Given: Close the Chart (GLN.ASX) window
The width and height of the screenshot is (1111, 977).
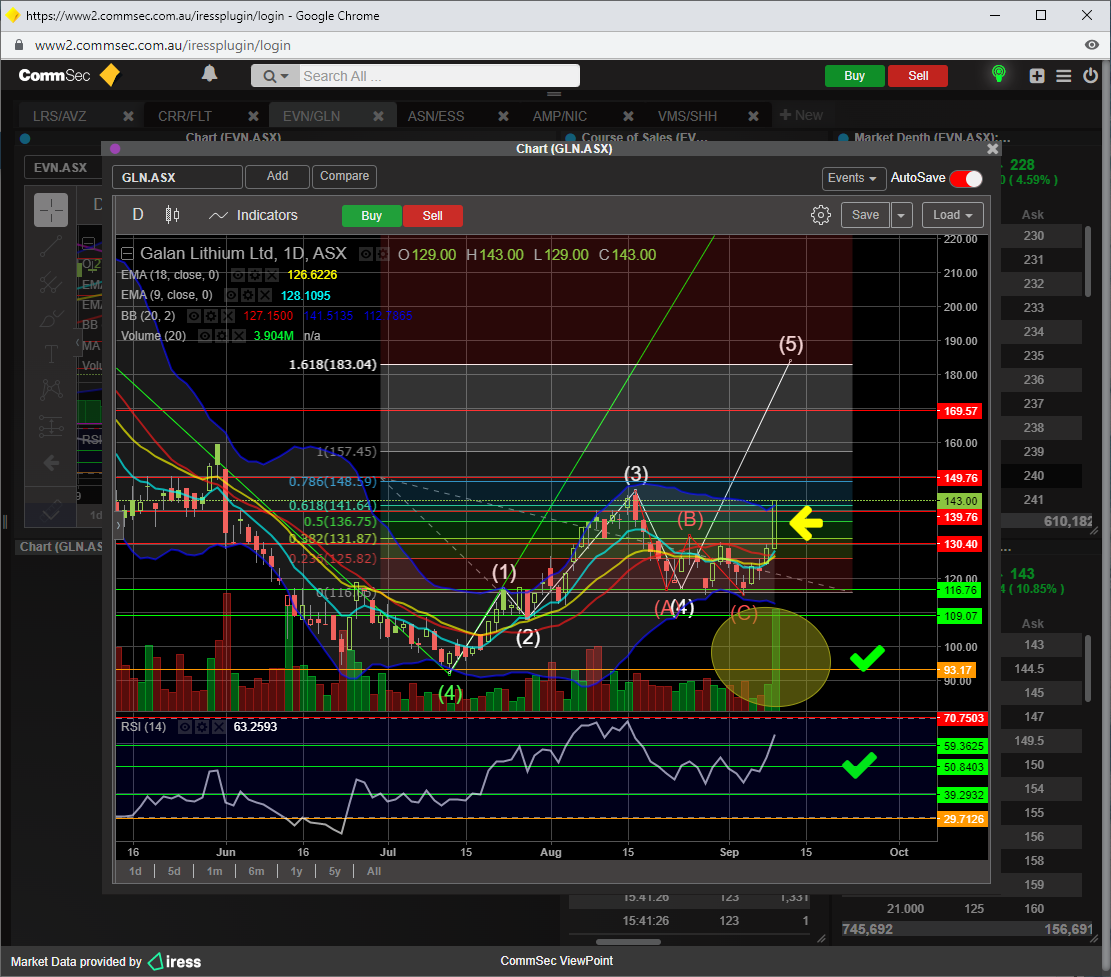Looking at the screenshot, I should click(993, 149).
